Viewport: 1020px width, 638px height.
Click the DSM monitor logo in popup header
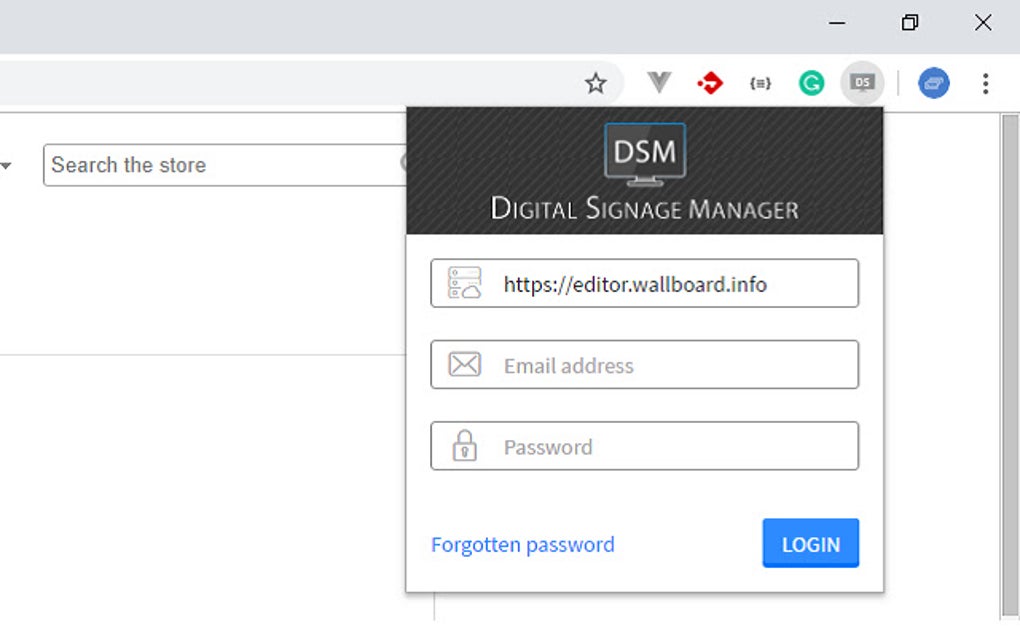[644, 153]
